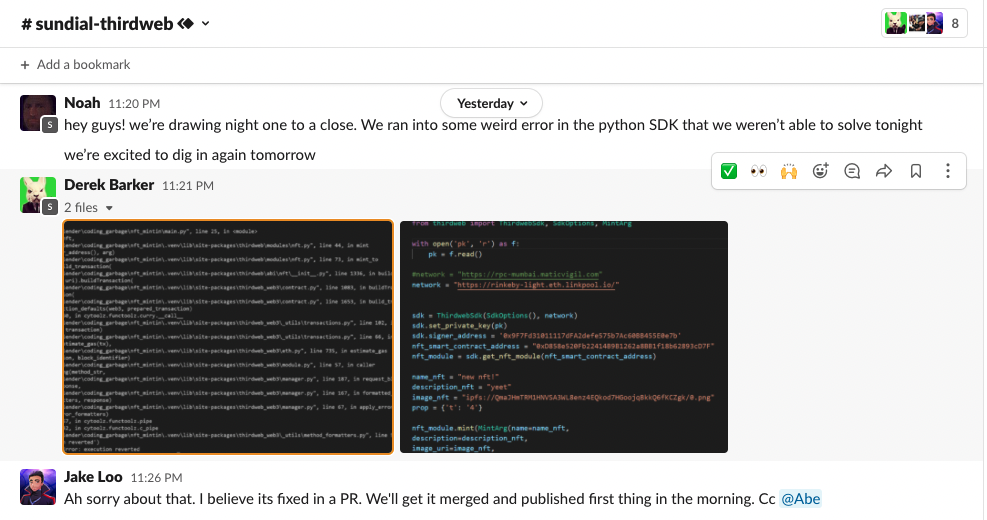The height and width of the screenshot is (520, 987).
Task: Open Jake Loo's profile name
Action: pyautogui.click(x=93, y=477)
